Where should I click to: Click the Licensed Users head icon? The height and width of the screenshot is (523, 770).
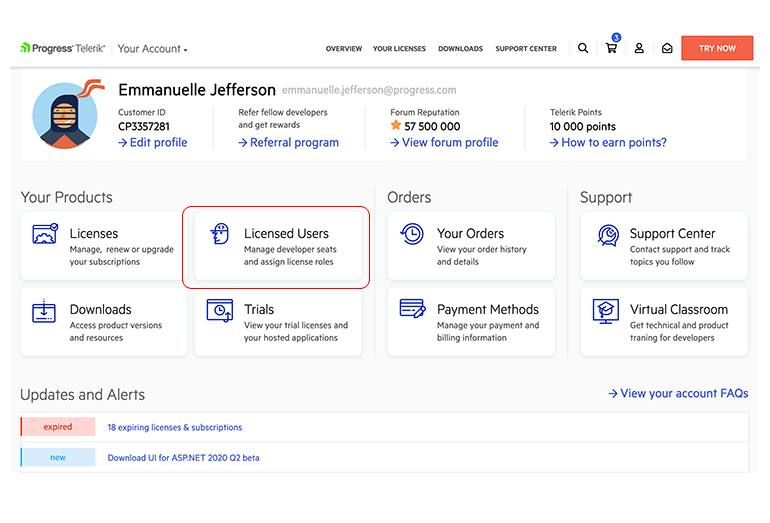[x=220, y=234]
